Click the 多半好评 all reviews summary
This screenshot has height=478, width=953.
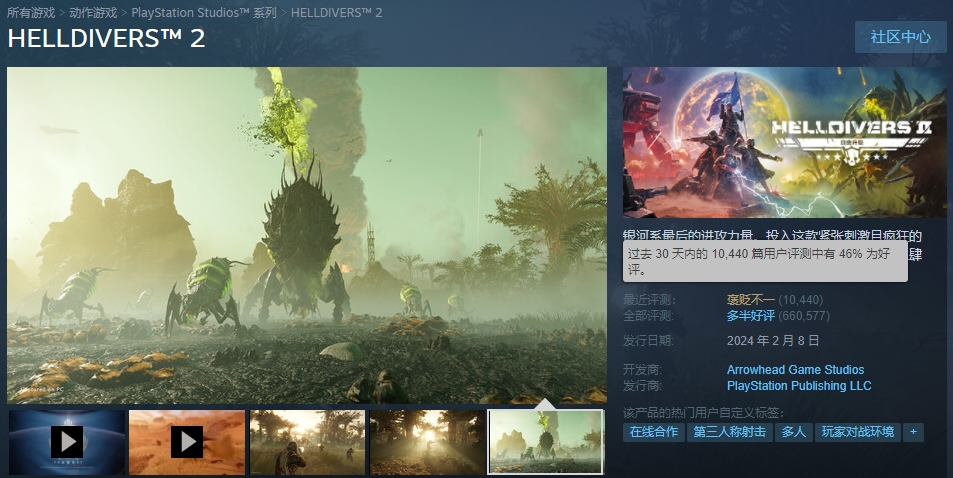[751, 316]
